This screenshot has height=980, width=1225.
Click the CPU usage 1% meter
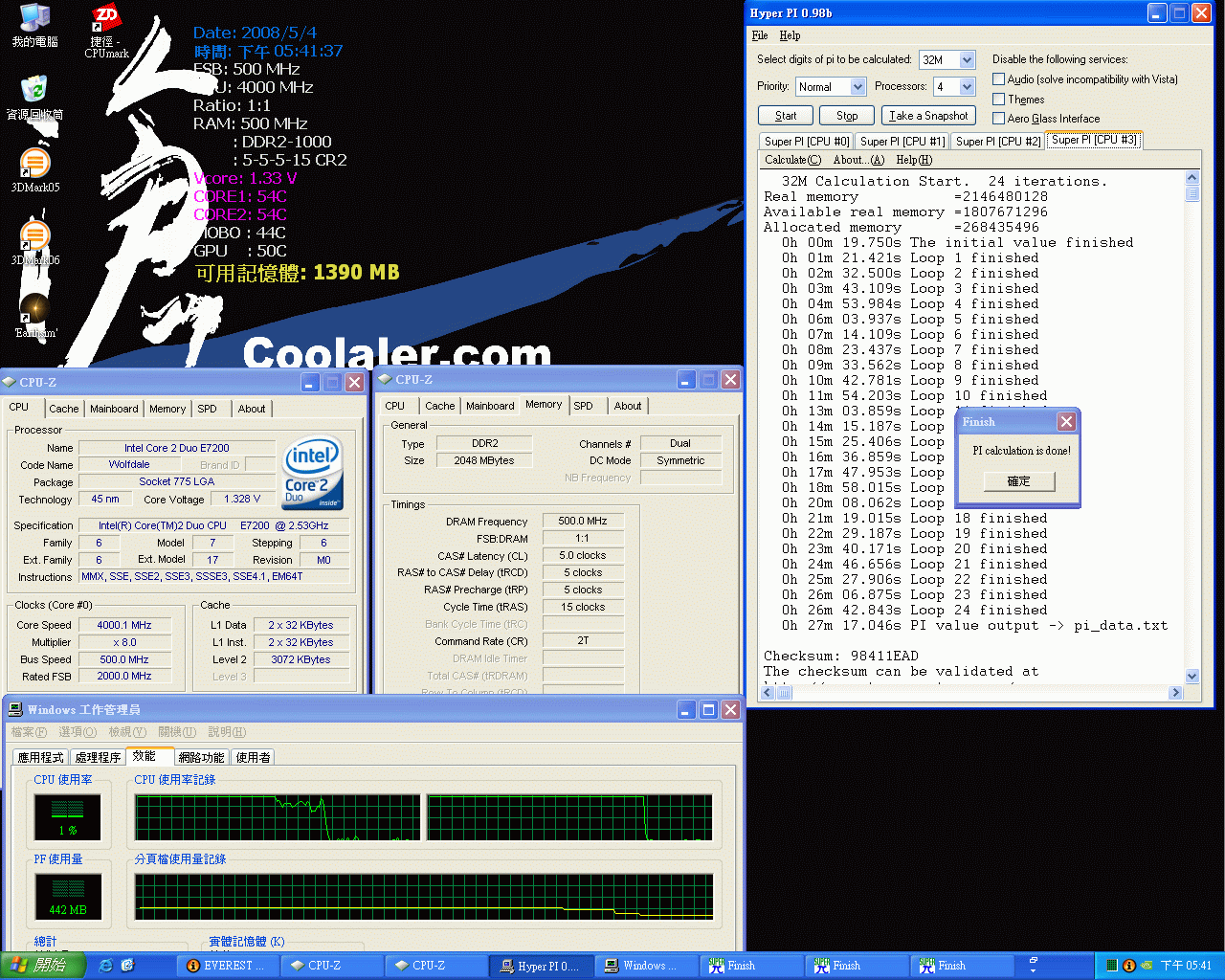pos(67,818)
